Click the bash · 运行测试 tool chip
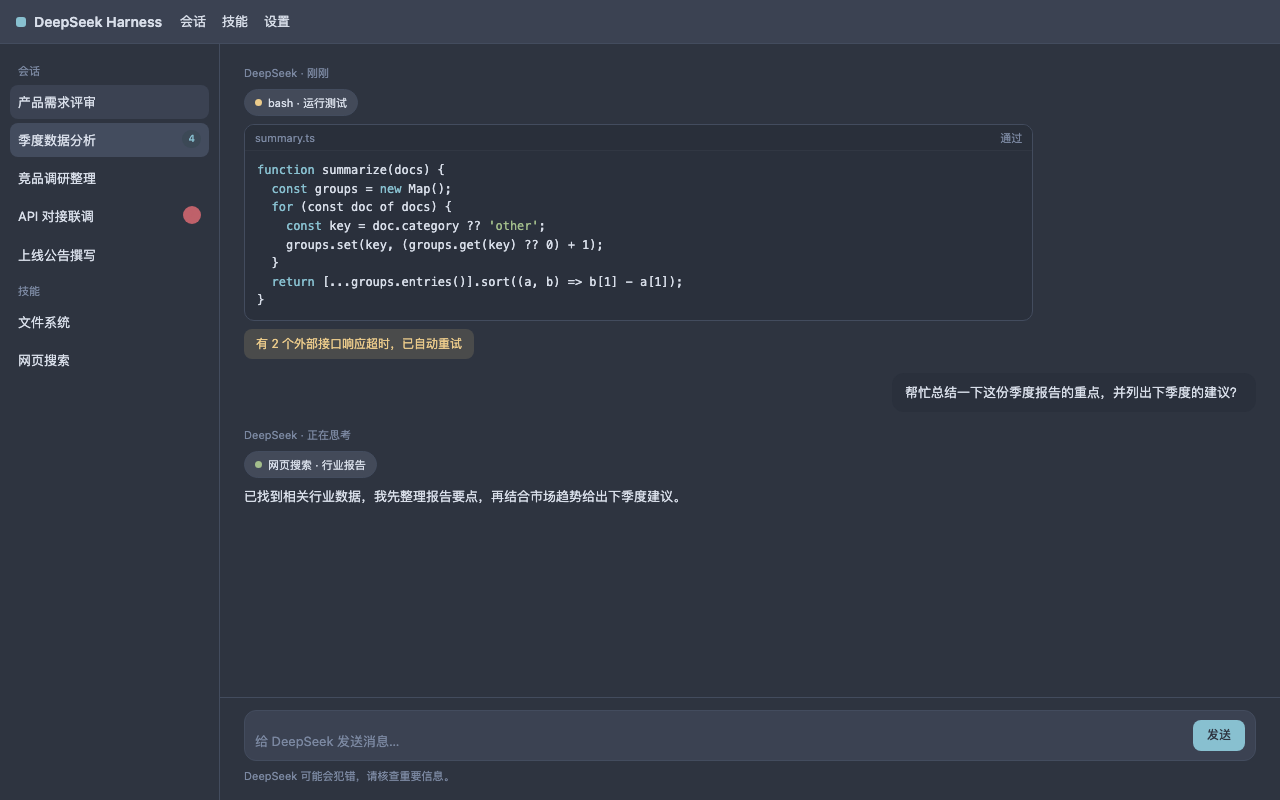The image size is (1280, 800). point(301,103)
